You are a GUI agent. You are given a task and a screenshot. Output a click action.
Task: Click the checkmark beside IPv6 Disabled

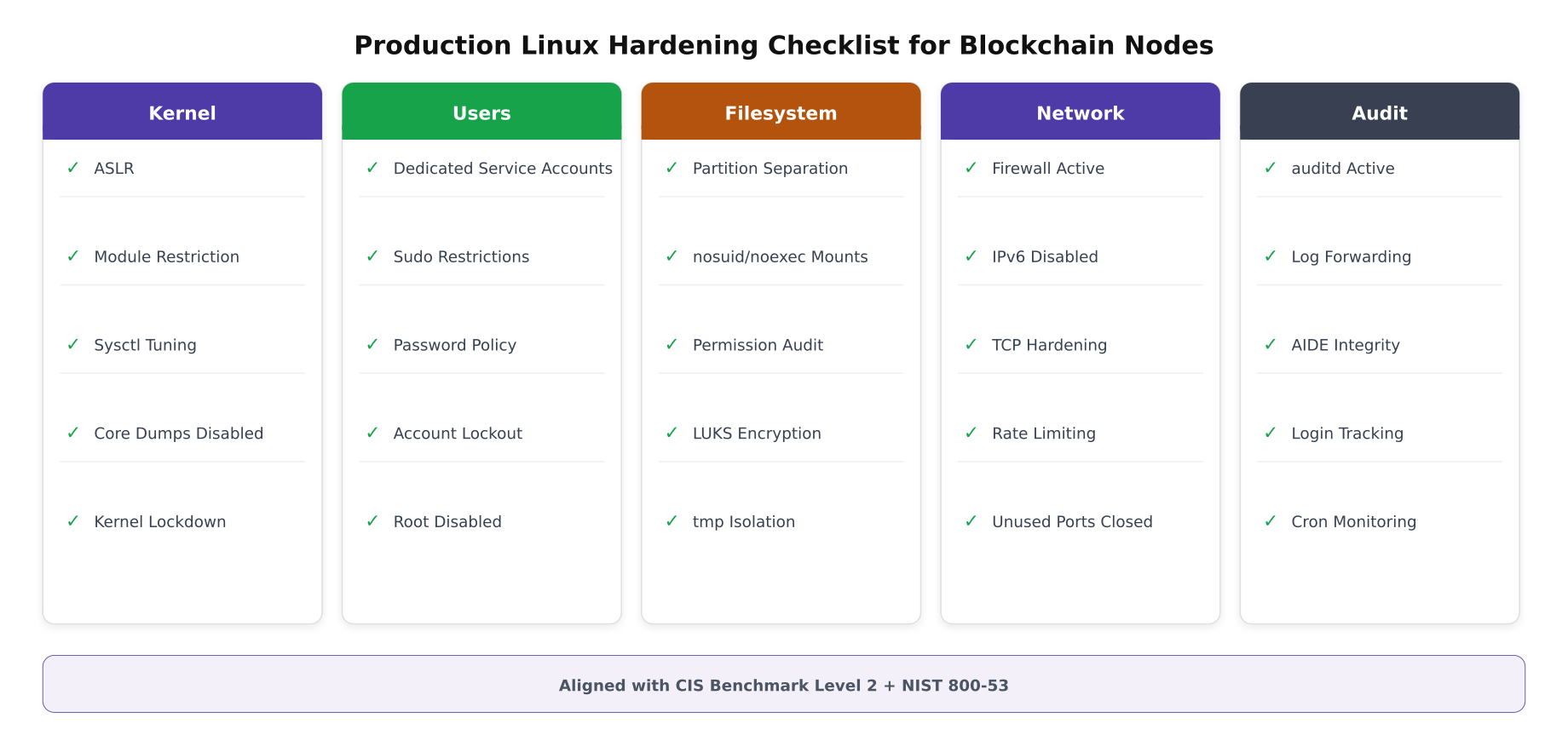(x=971, y=256)
